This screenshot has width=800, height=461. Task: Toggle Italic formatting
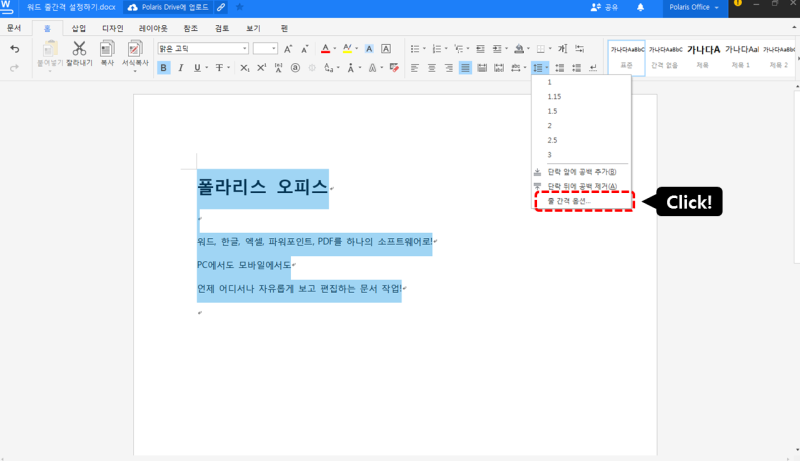[x=180, y=68]
